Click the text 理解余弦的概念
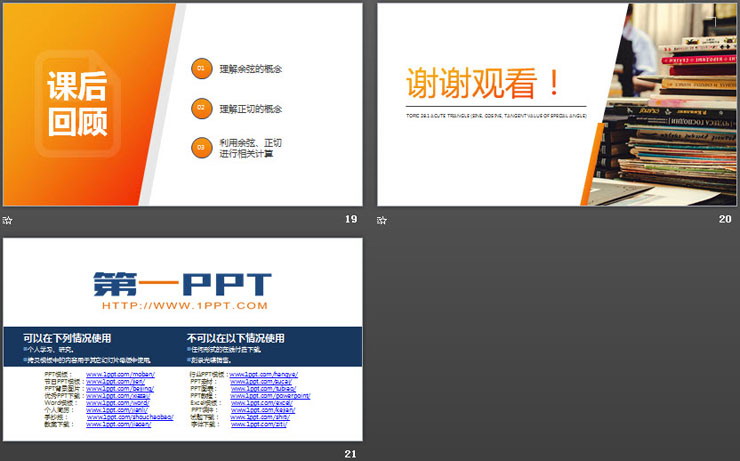 tap(250, 69)
